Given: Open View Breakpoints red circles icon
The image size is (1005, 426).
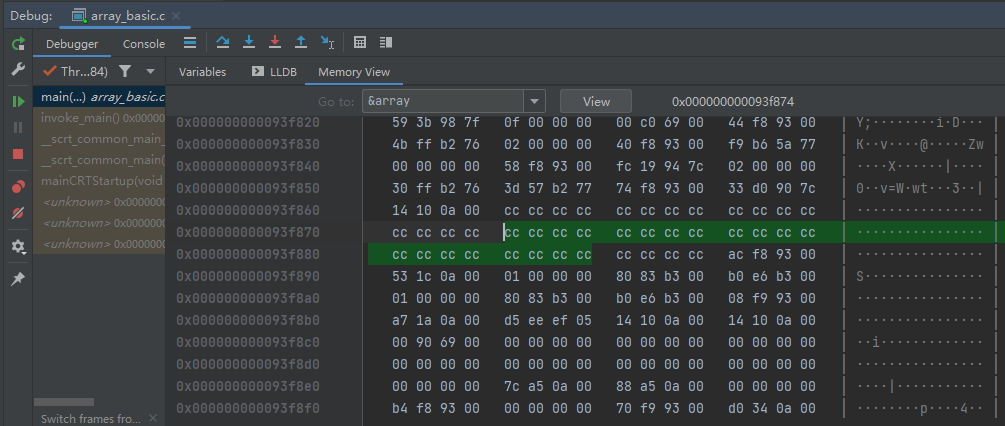Looking at the screenshot, I should 18,187.
